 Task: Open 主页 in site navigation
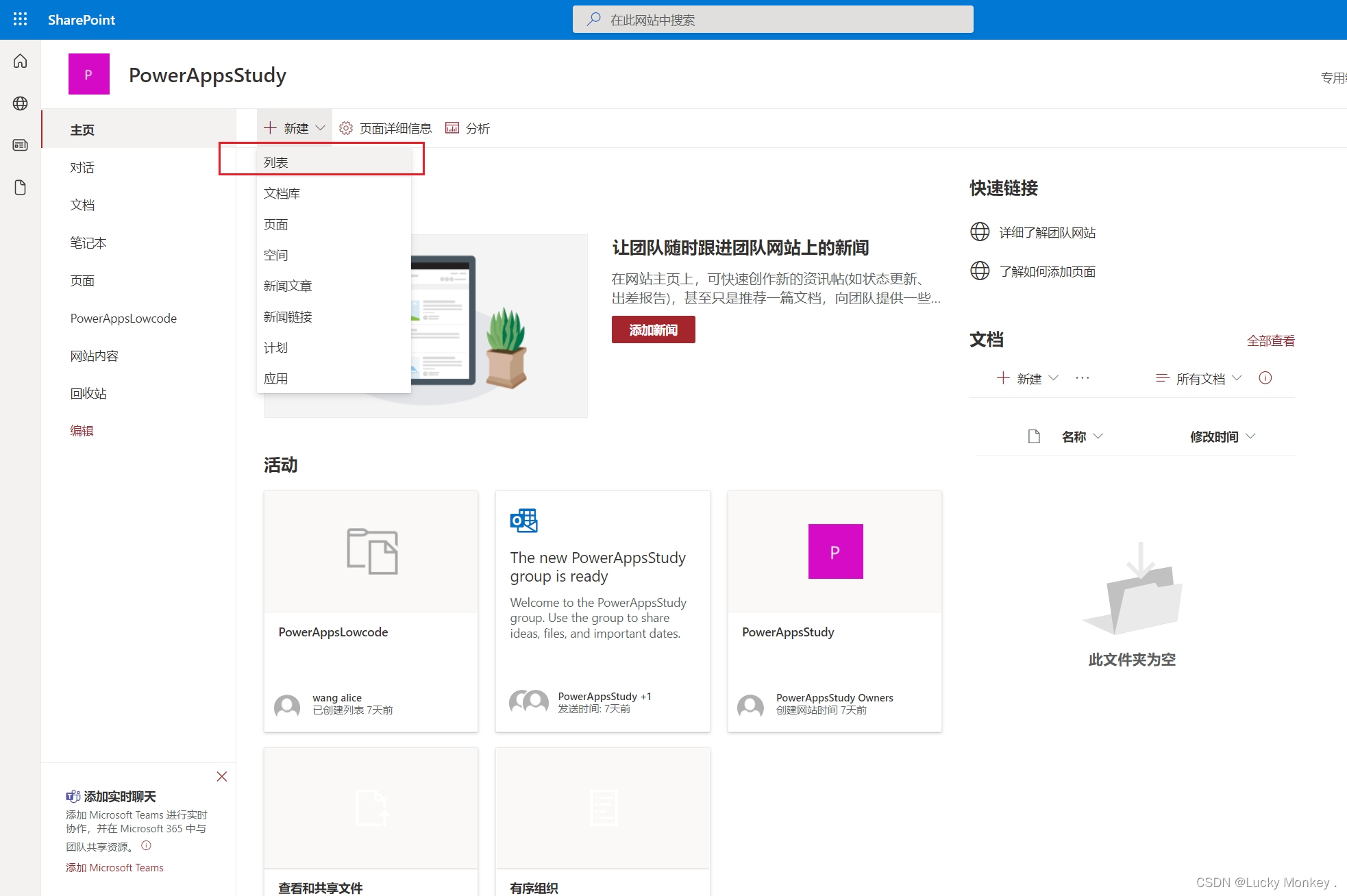tap(138, 129)
